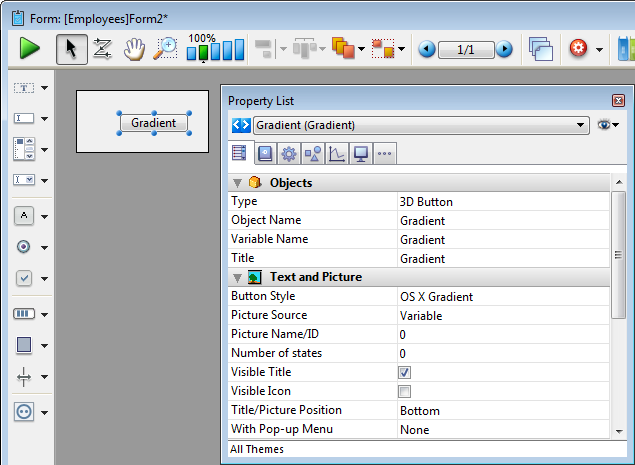Open the Gradient object selector dropdown
The height and width of the screenshot is (465, 635).
pos(581,126)
